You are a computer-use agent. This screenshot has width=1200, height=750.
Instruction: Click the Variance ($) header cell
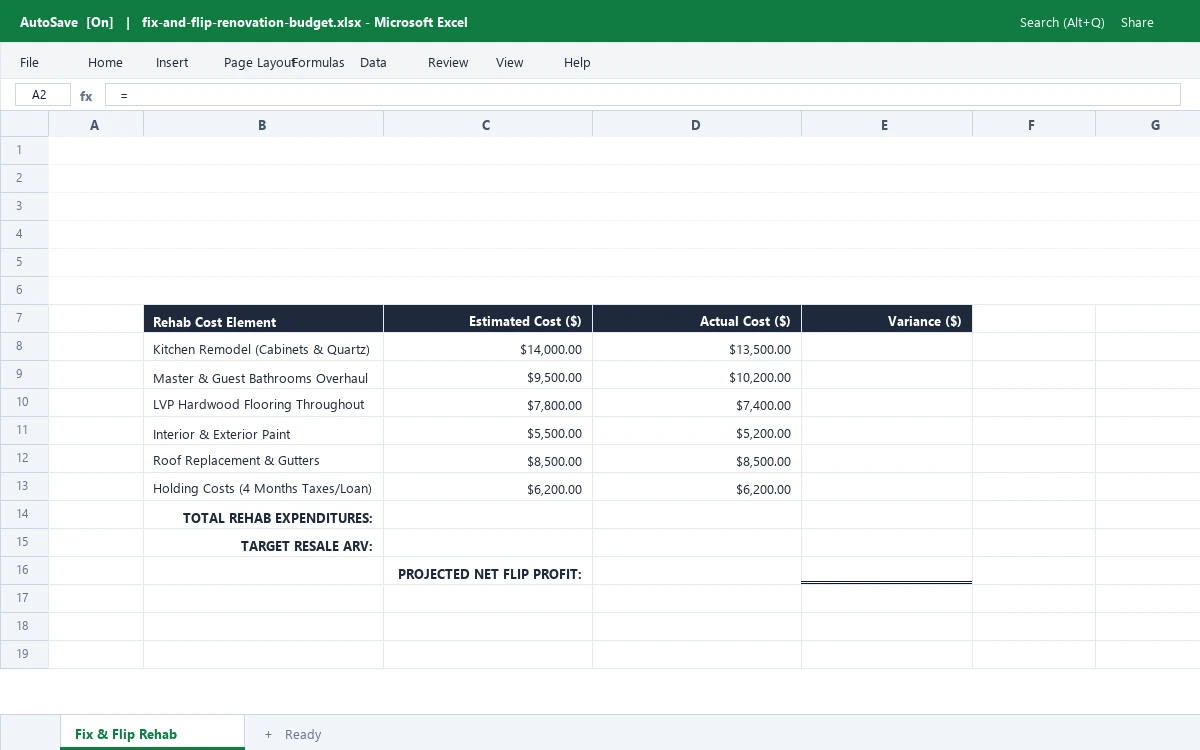887,319
